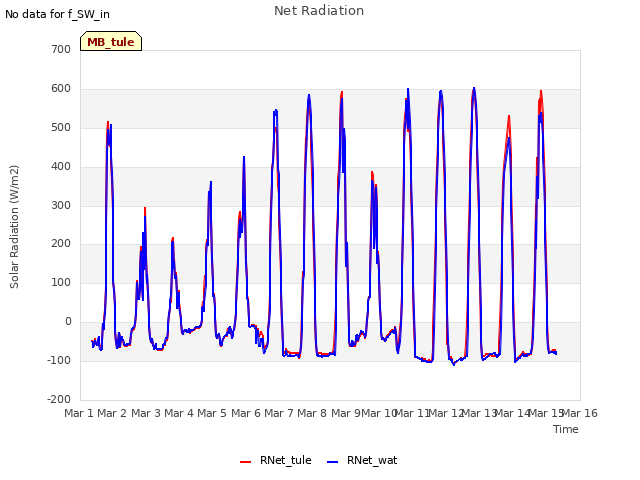
Task: Click the Solar Radiation (W/m2) axis title
Action: (x=14, y=227)
